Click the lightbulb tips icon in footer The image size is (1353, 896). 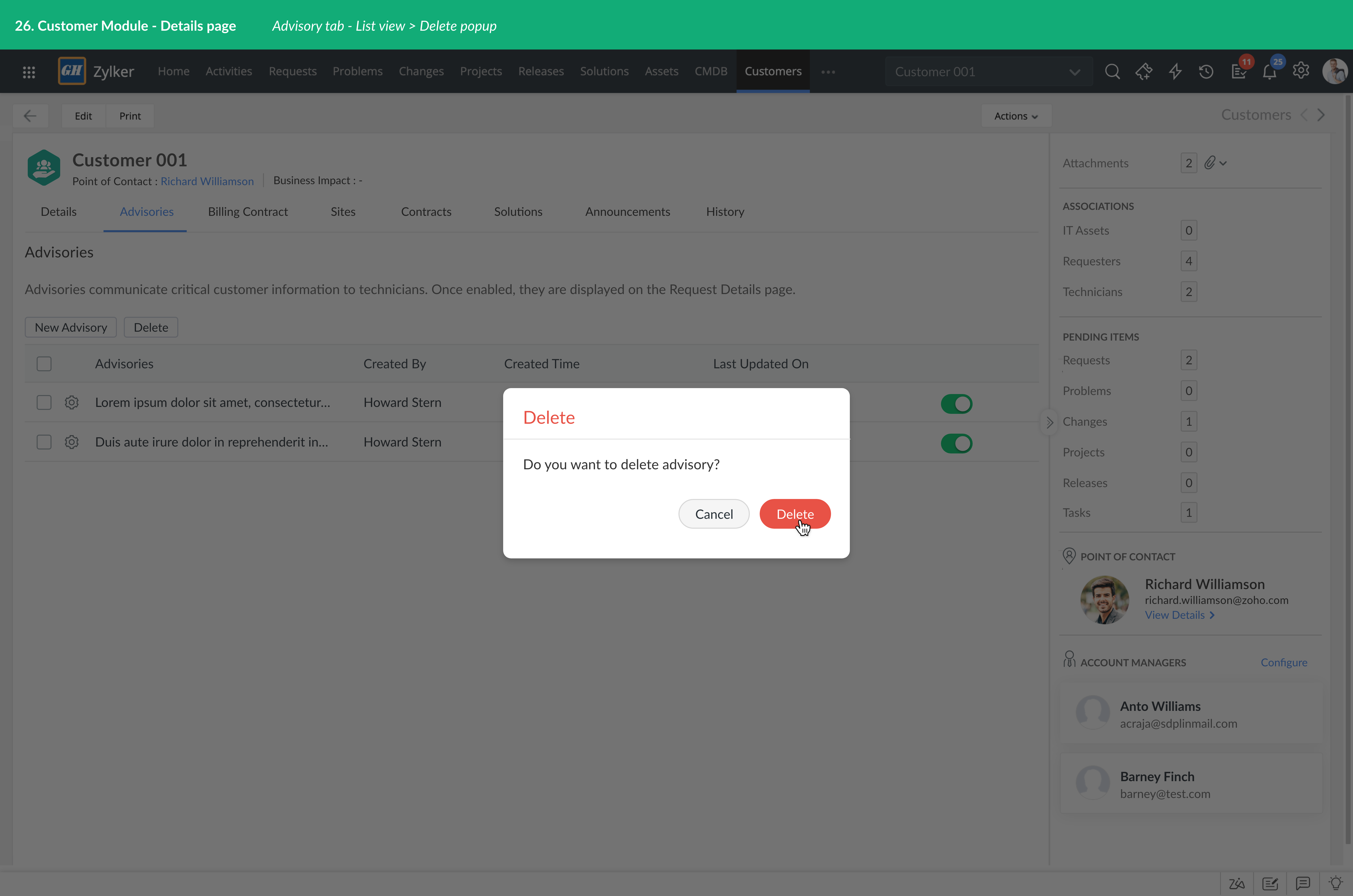1336,883
